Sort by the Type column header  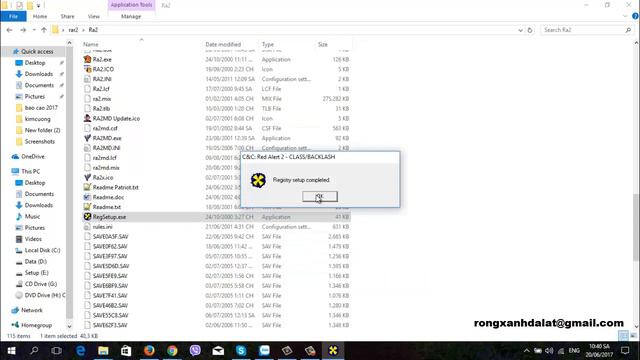tap(268, 44)
